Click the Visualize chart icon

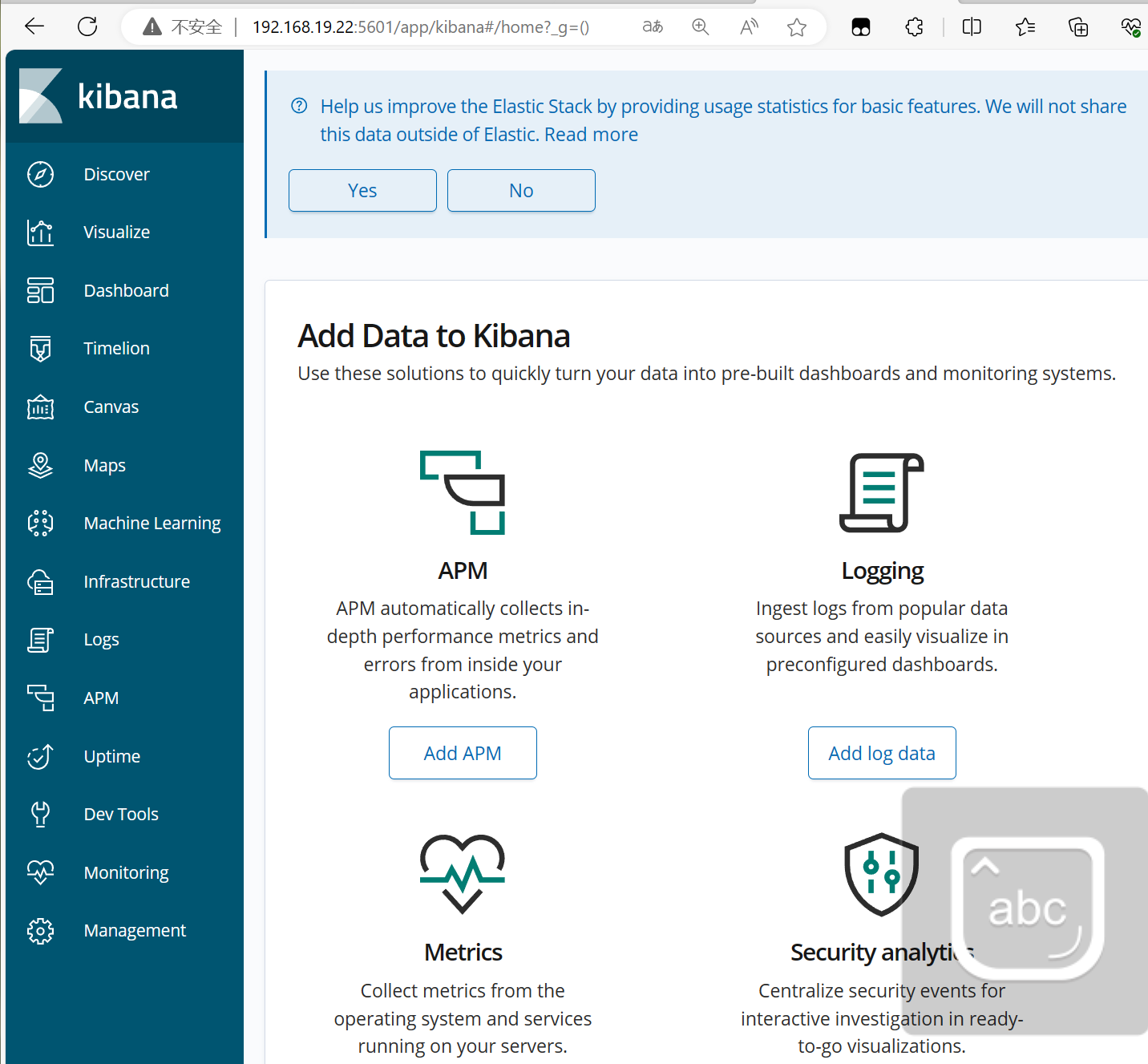coord(40,233)
